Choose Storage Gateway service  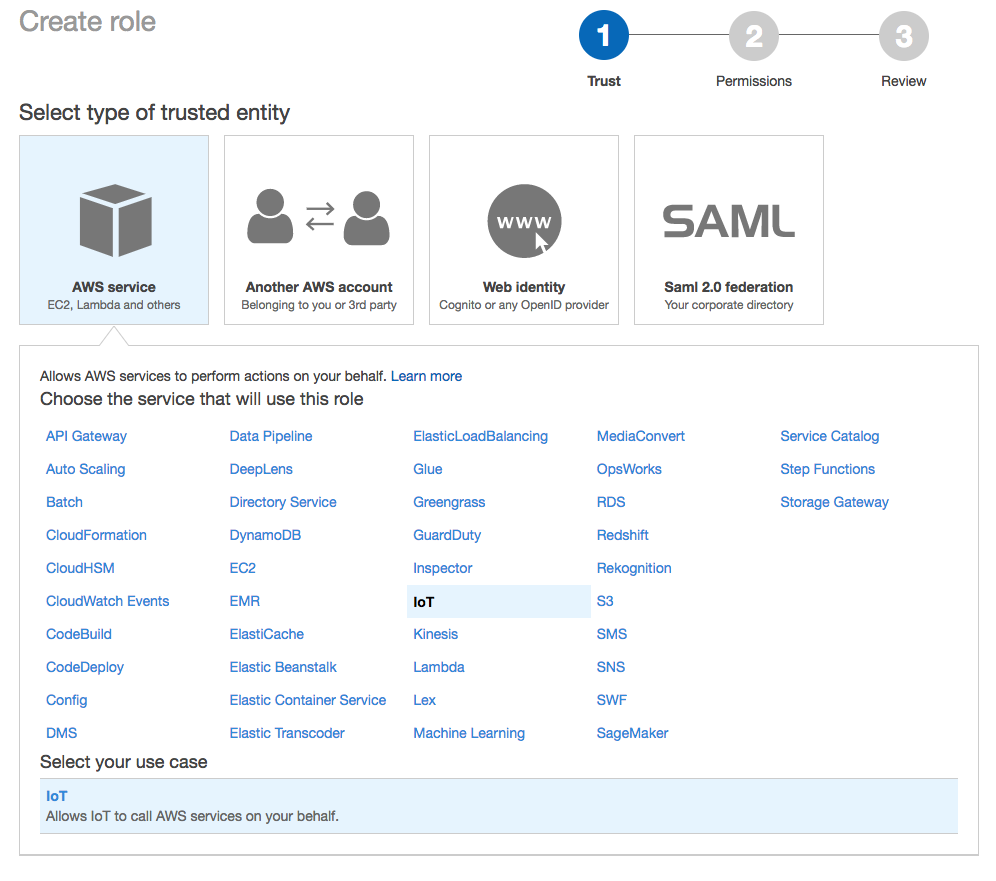[x=835, y=502]
